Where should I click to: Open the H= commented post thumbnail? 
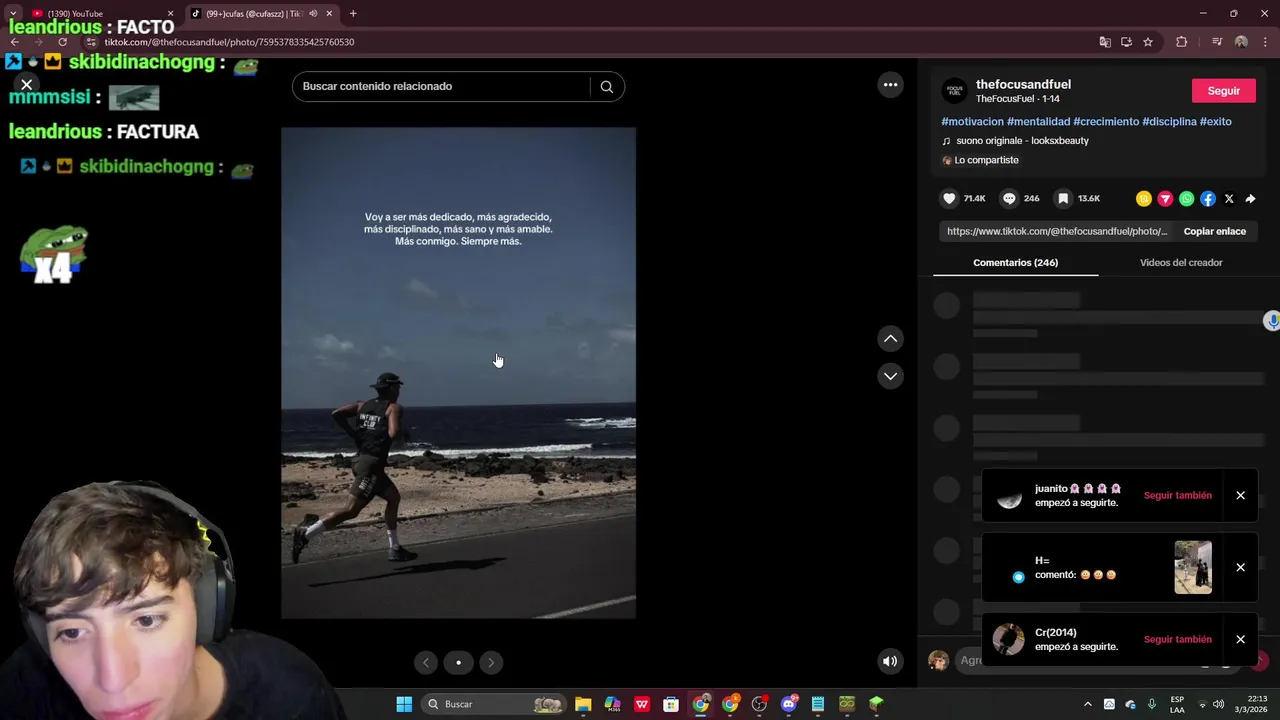click(1192, 567)
